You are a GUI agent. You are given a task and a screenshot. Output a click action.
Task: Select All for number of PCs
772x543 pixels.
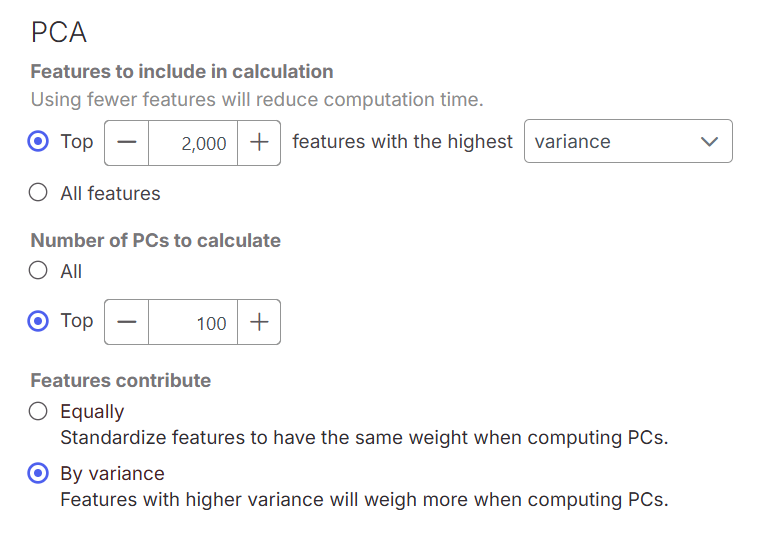click(x=38, y=271)
